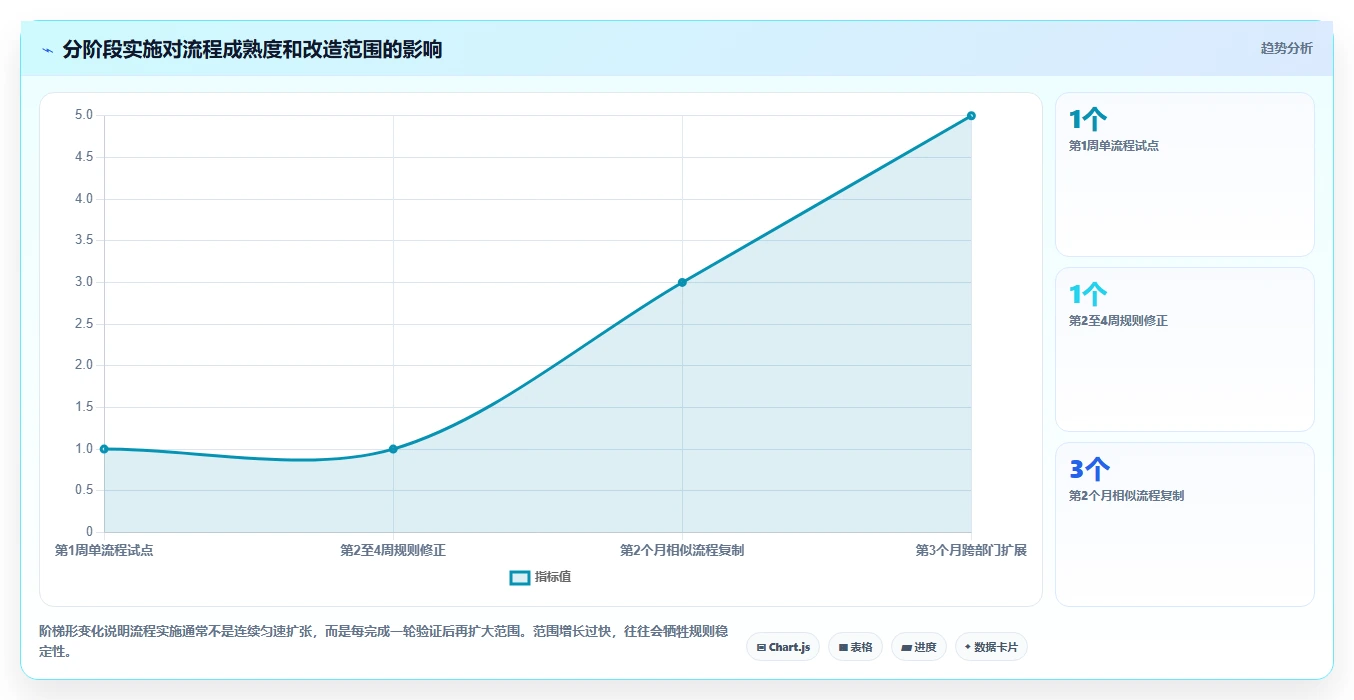Image resolution: width=1354 pixels, height=700 pixels.
Task: Click the 进度 tag icon
Action: (x=906, y=648)
